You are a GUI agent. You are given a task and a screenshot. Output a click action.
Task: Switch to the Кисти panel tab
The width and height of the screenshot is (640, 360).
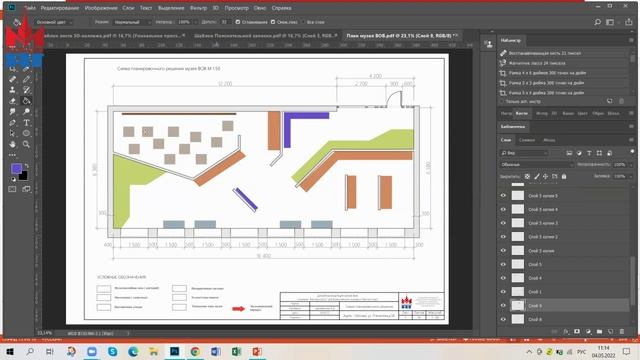[x=522, y=113]
